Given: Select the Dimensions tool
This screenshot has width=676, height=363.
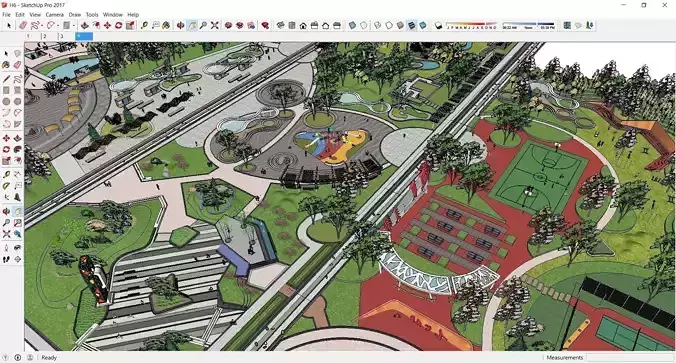Looking at the screenshot, I should [x=17, y=175].
